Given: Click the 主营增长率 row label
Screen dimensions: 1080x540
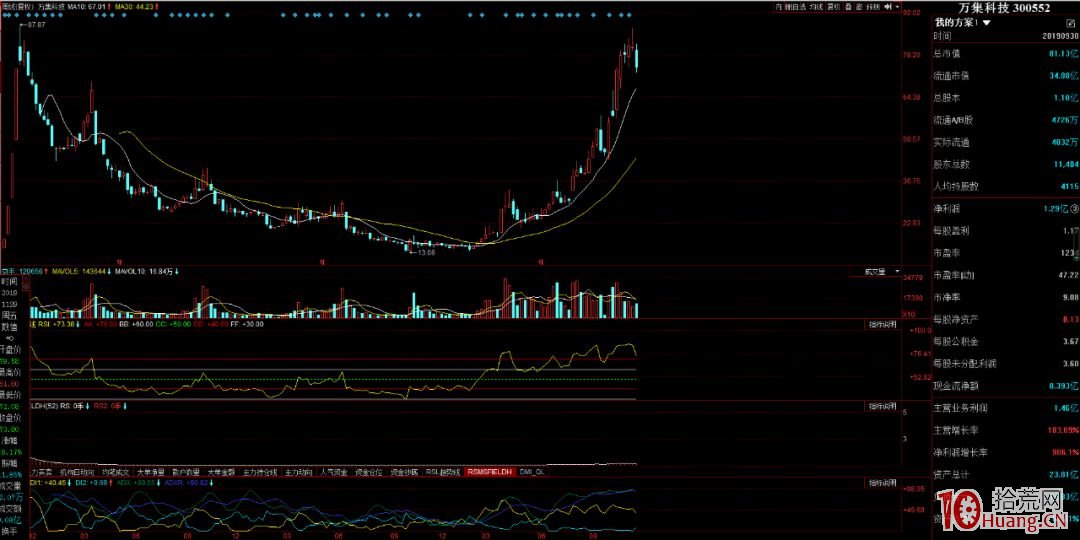Looking at the screenshot, I should pyautogui.click(x=956, y=430).
